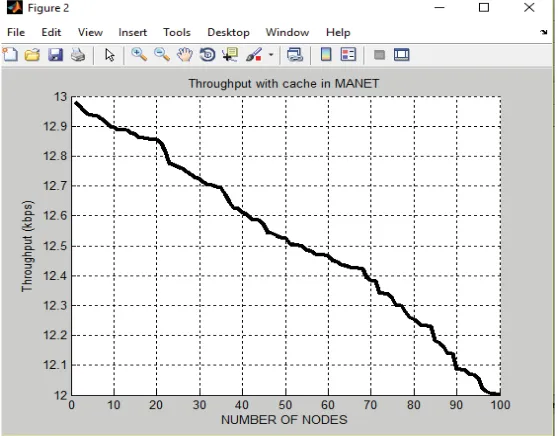This screenshot has width=558, height=436.
Task: Click the y-axis label Throughput (kbps)
Action: click(x=27, y=246)
